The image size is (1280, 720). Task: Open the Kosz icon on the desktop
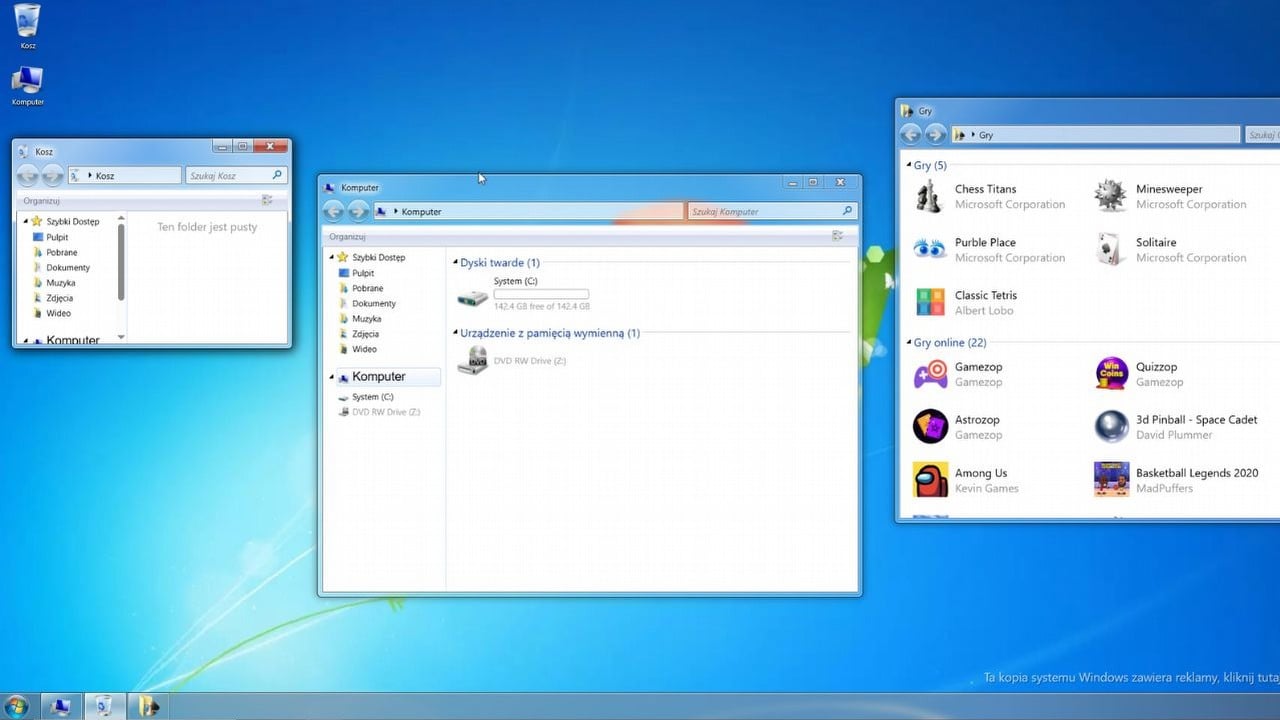click(26, 20)
